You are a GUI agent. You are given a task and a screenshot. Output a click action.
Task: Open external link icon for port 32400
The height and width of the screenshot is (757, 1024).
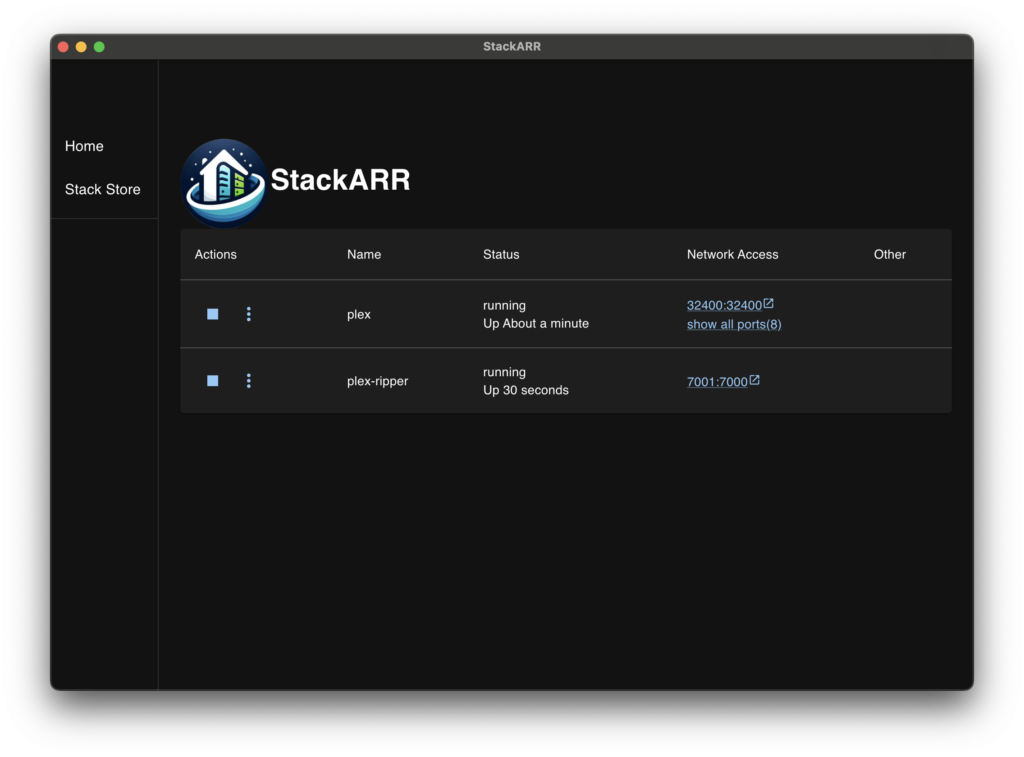click(769, 304)
